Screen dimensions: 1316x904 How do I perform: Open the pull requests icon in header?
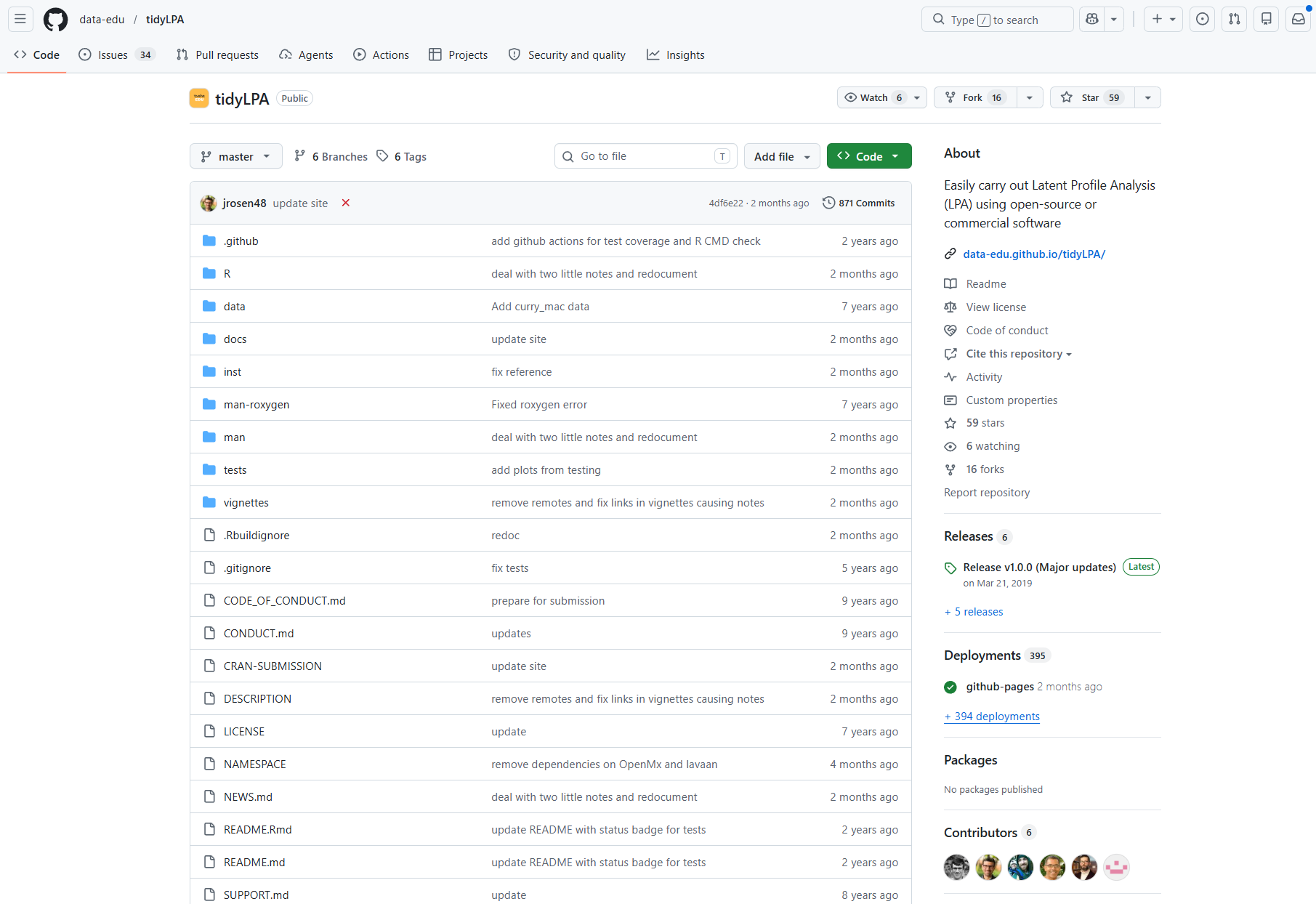pyautogui.click(x=1234, y=20)
